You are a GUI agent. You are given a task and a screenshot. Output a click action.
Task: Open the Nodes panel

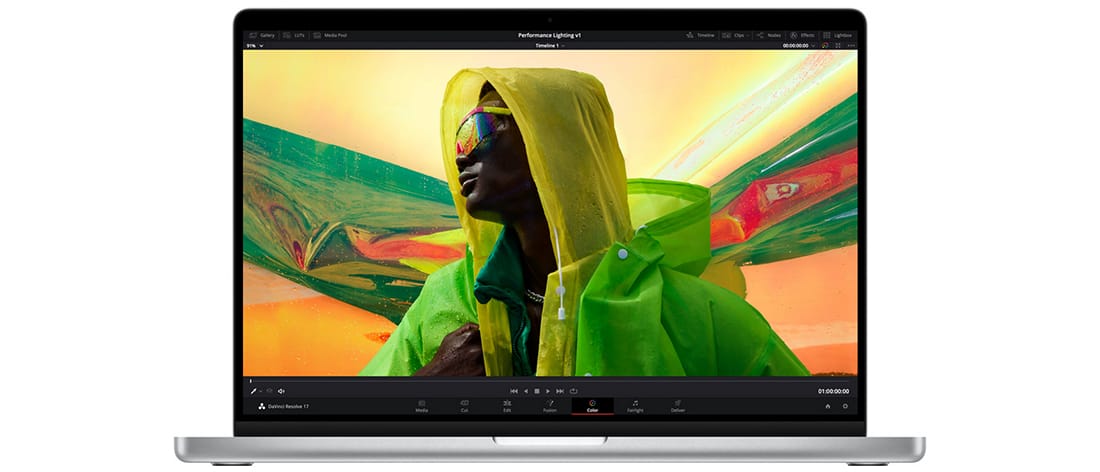(769, 35)
